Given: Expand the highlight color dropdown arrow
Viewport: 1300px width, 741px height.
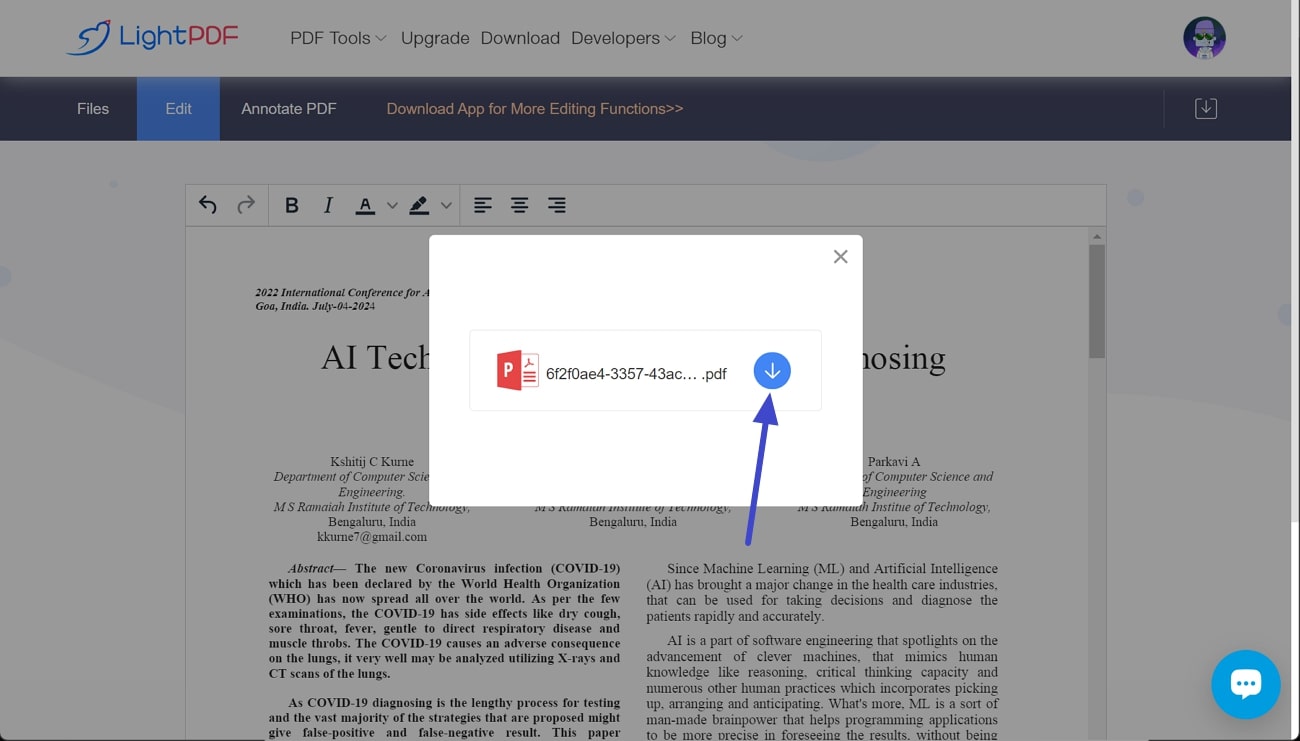Looking at the screenshot, I should (x=445, y=205).
